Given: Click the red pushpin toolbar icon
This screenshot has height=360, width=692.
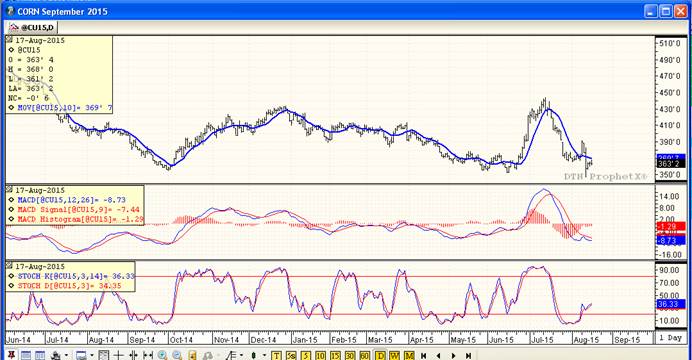Looking at the screenshot, I should (11, 355).
